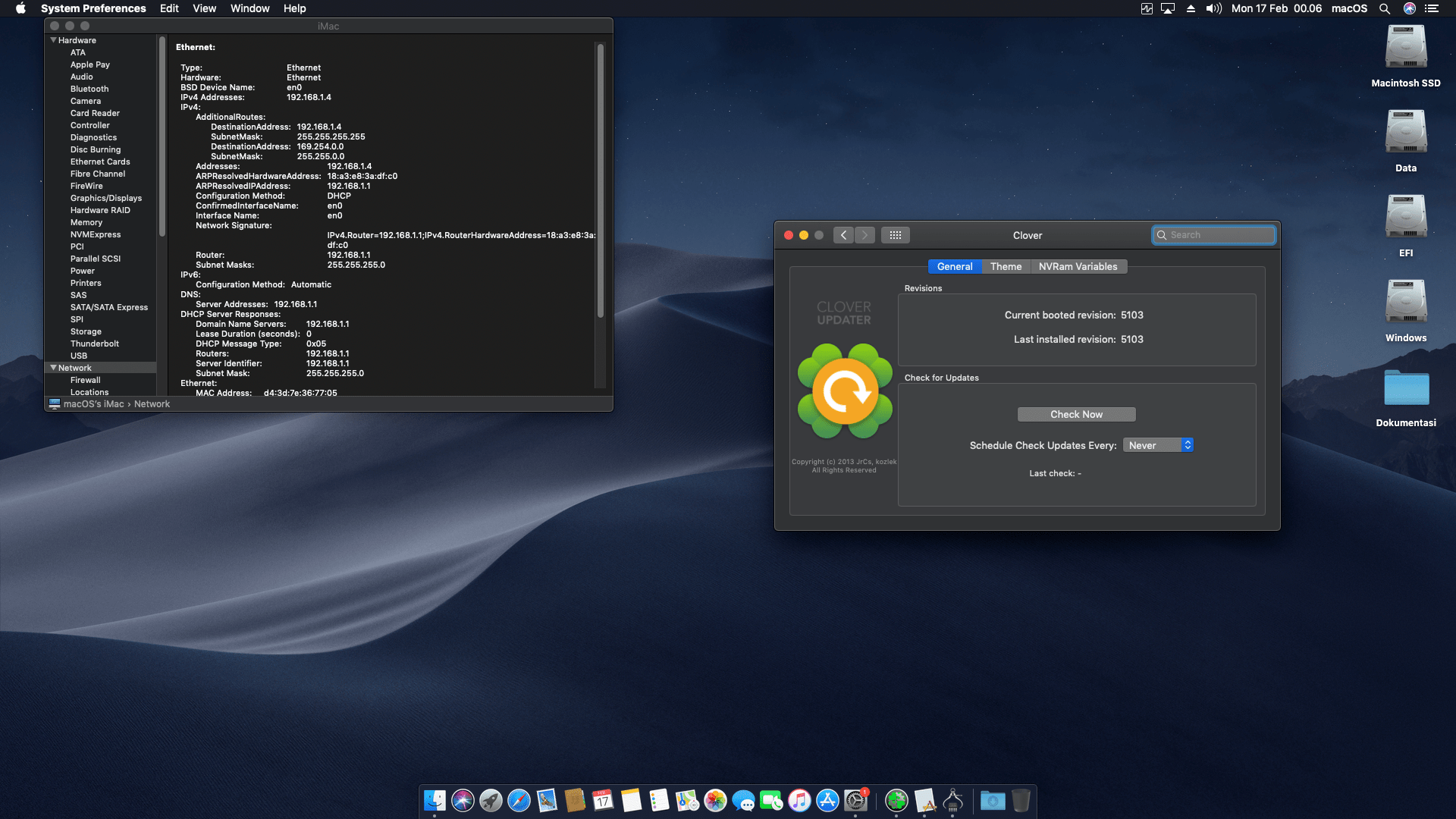Open Trash in dock
The image size is (1456, 819).
point(1021,800)
